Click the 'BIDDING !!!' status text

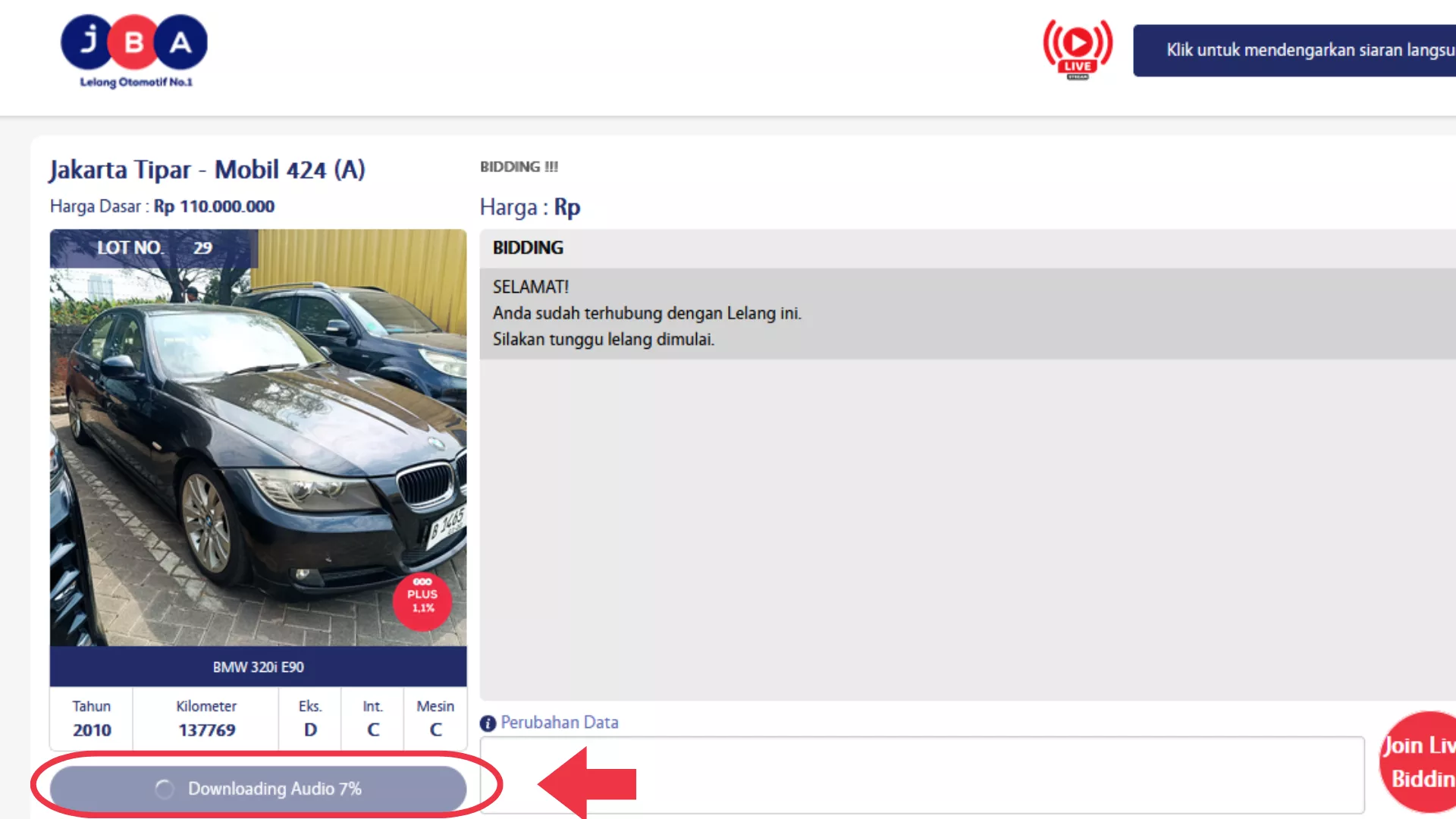tap(519, 167)
